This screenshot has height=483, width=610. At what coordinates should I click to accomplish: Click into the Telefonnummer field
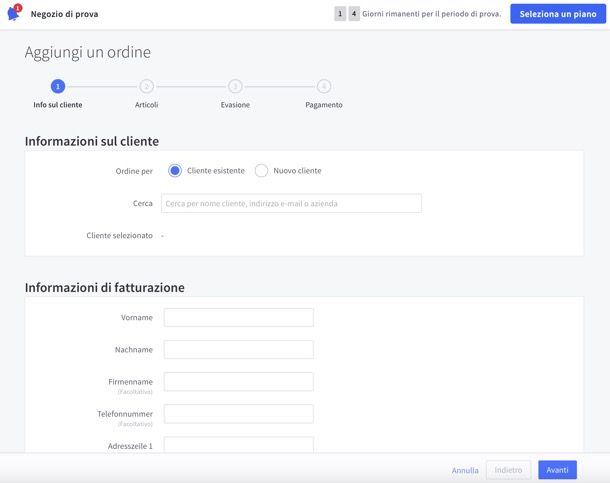(238, 414)
